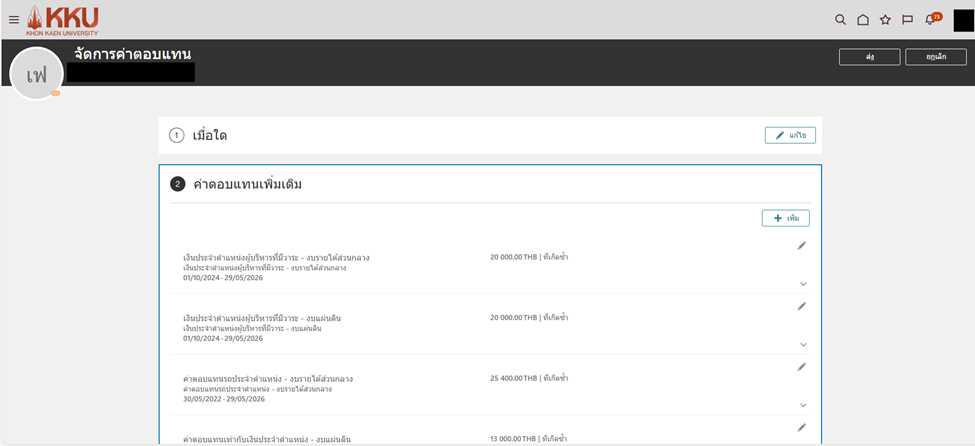Image resolution: width=975 pixels, height=446 pixels.
Task: Open the user profile menu at top right
Action: pyautogui.click(x=963, y=19)
